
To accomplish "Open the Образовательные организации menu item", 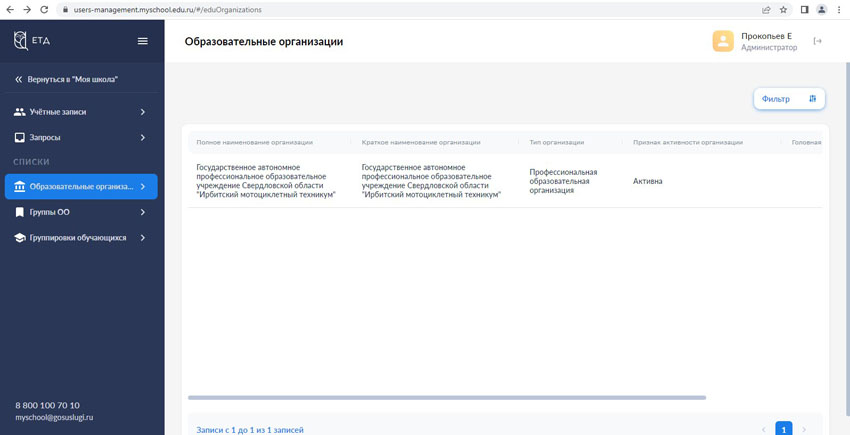I will 80,186.
